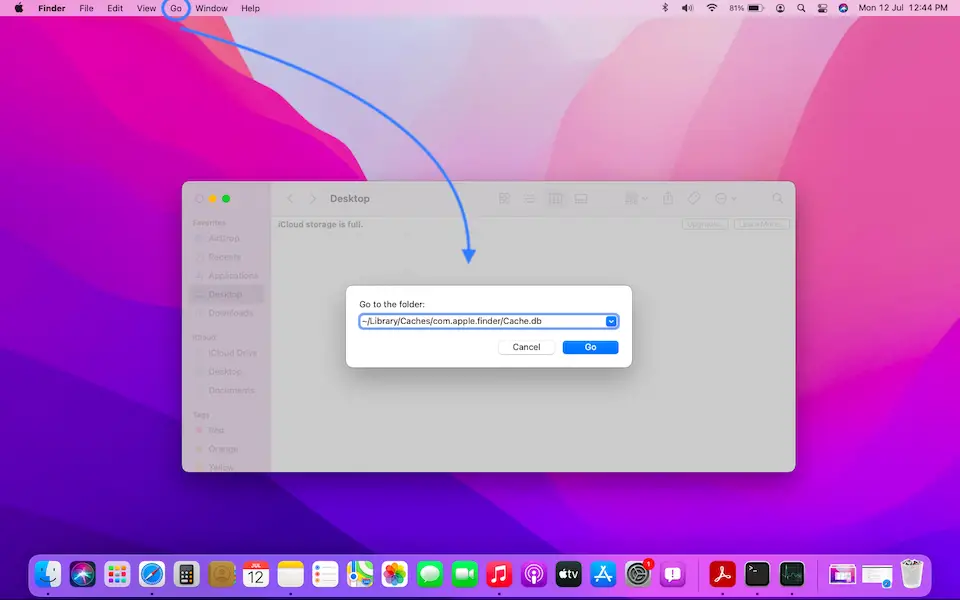Click the Finder icon in Dock
The width and height of the screenshot is (960, 600).
48,574
